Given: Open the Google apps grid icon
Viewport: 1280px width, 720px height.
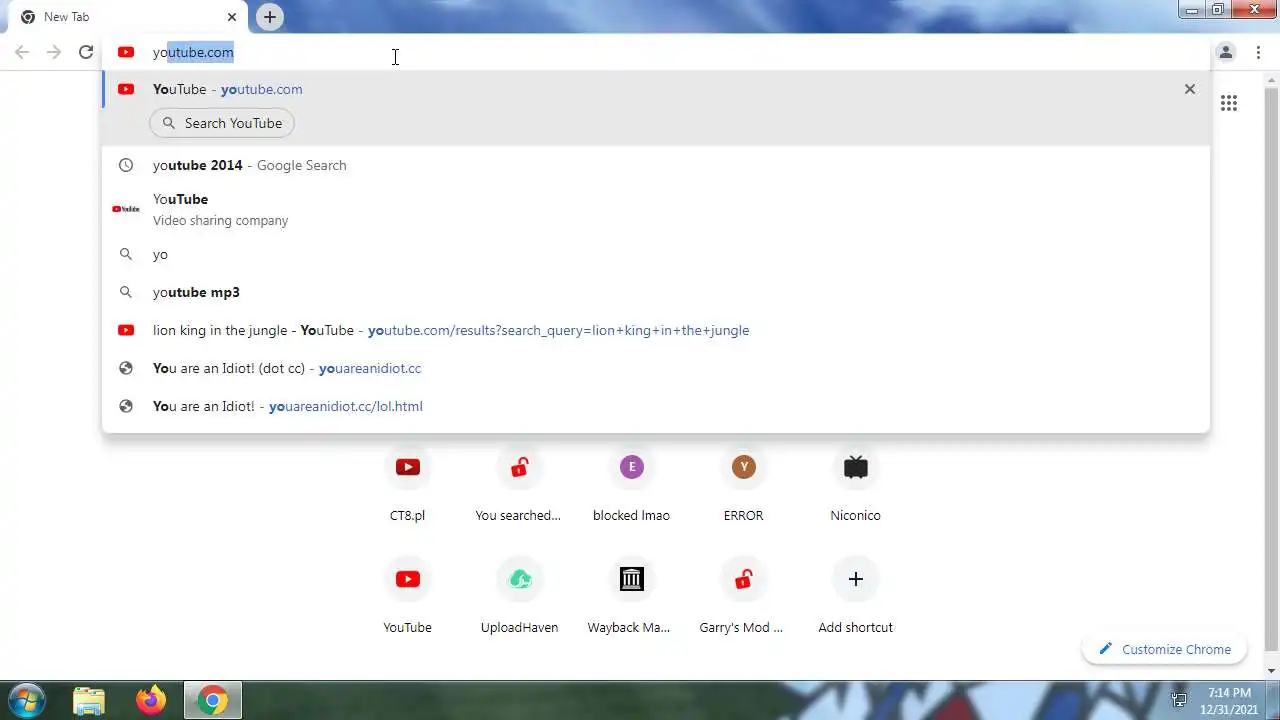Looking at the screenshot, I should (1229, 103).
